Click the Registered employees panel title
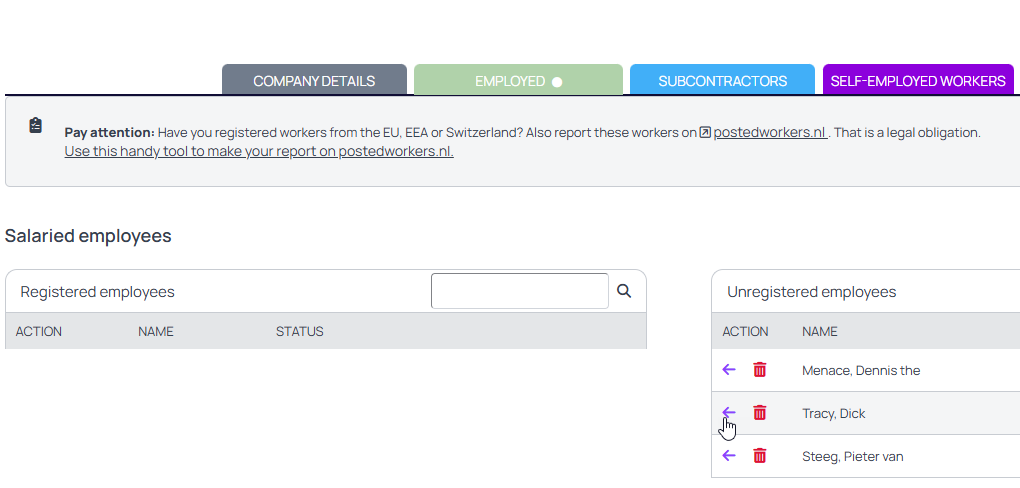This screenshot has height=488, width=1020. point(98,292)
